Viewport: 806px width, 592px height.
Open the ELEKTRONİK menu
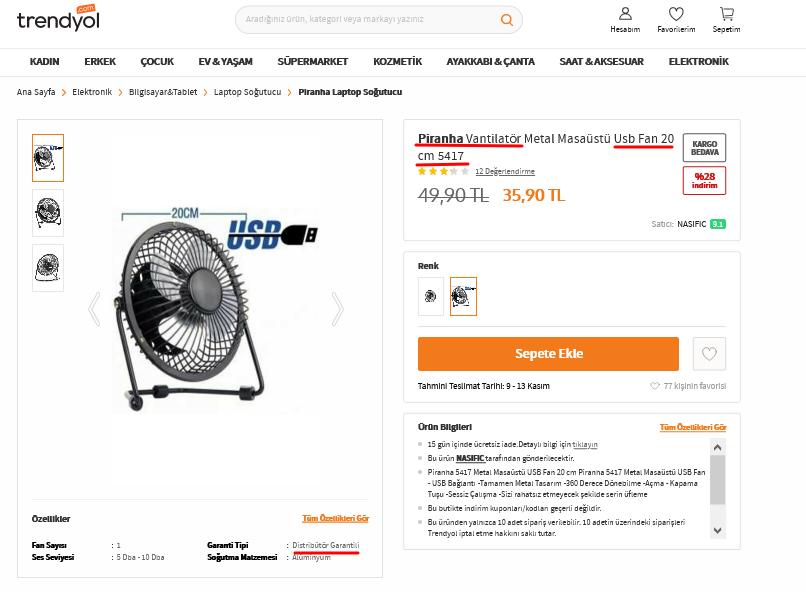[698, 62]
